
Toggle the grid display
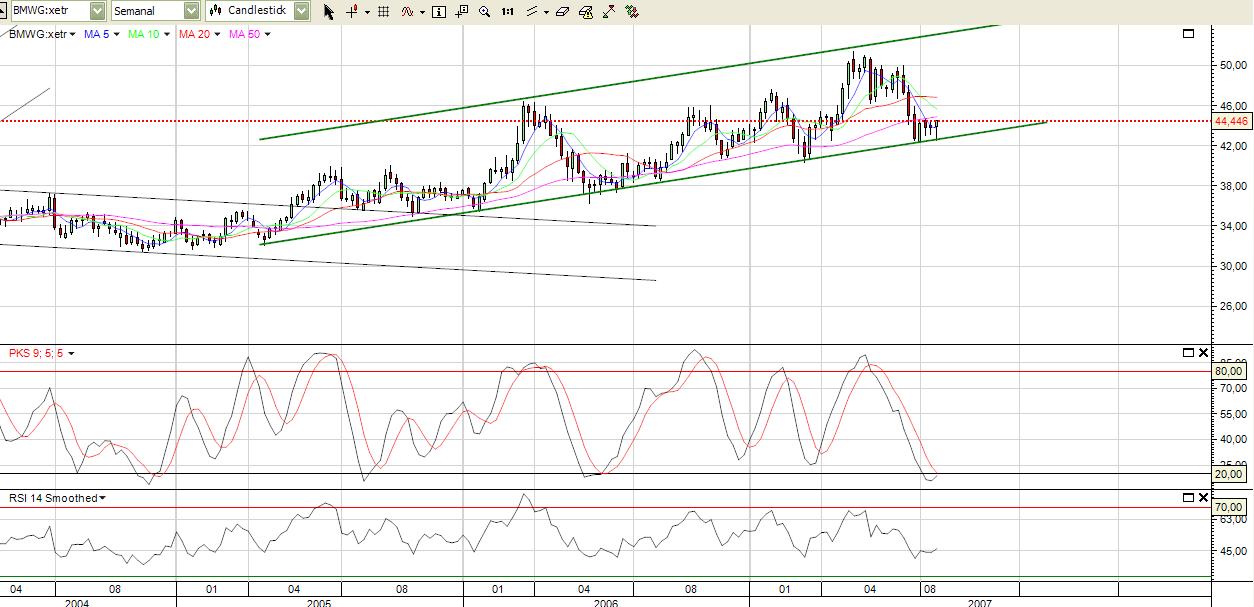click(x=383, y=12)
